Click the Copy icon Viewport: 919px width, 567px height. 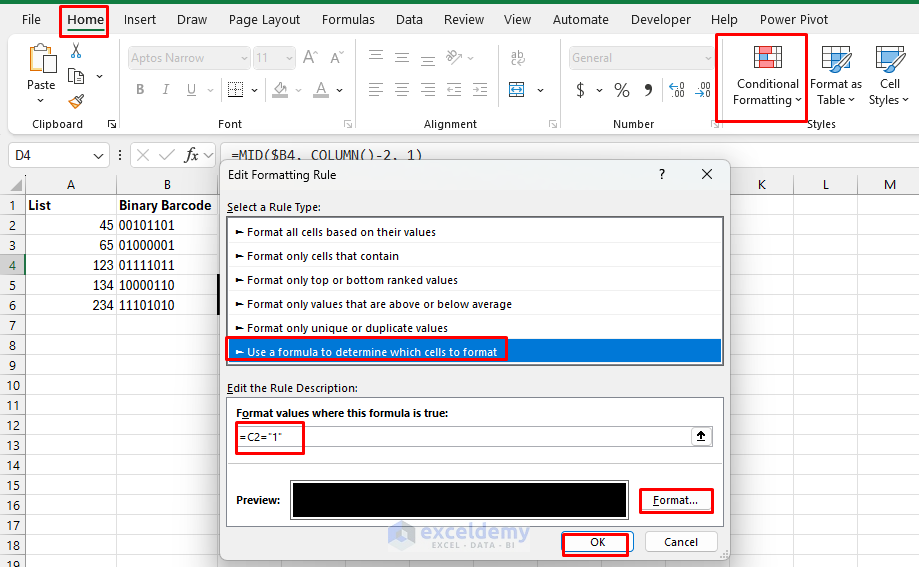76,76
